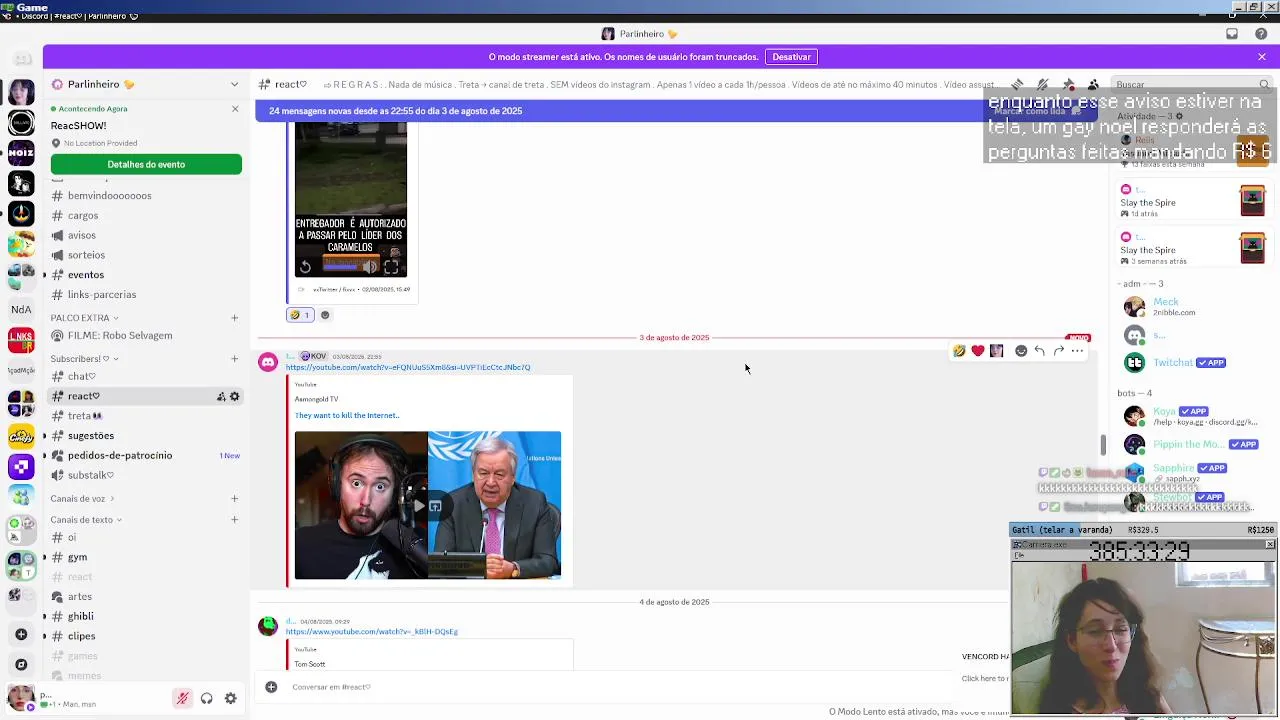Expand the Parlinheiro server menu
The width and height of the screenshot is (1280, 720).
coord(146,84)
